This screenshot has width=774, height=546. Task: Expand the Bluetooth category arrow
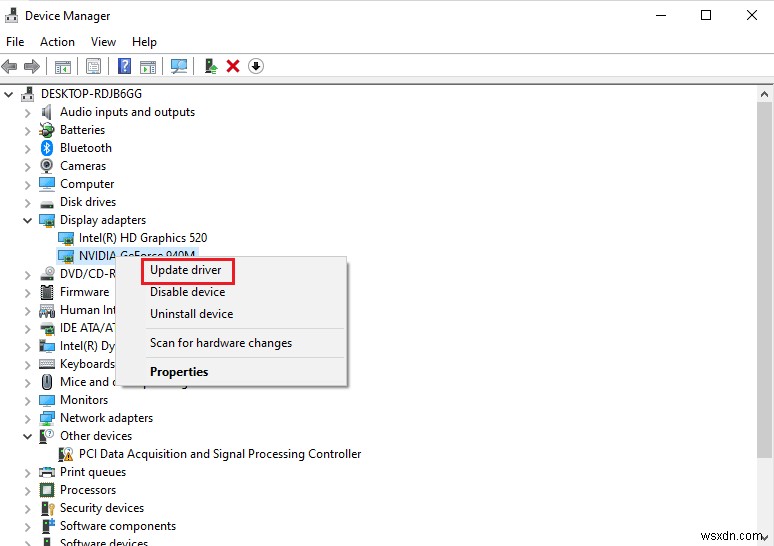28,149
